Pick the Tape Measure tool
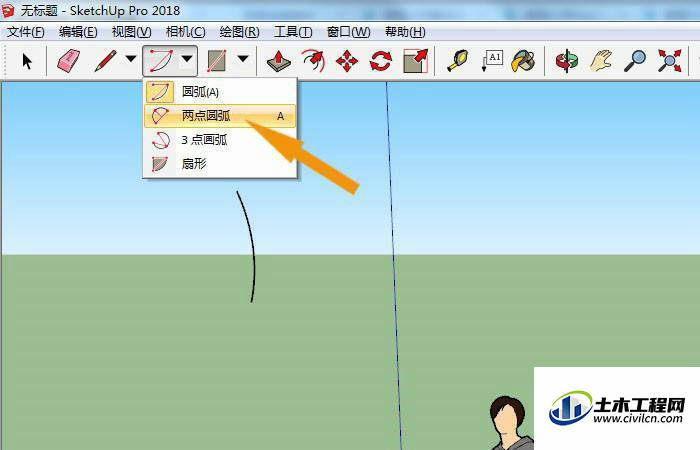Image resolution: width=700 pixels, height=450 pixels. pos(458,61)
